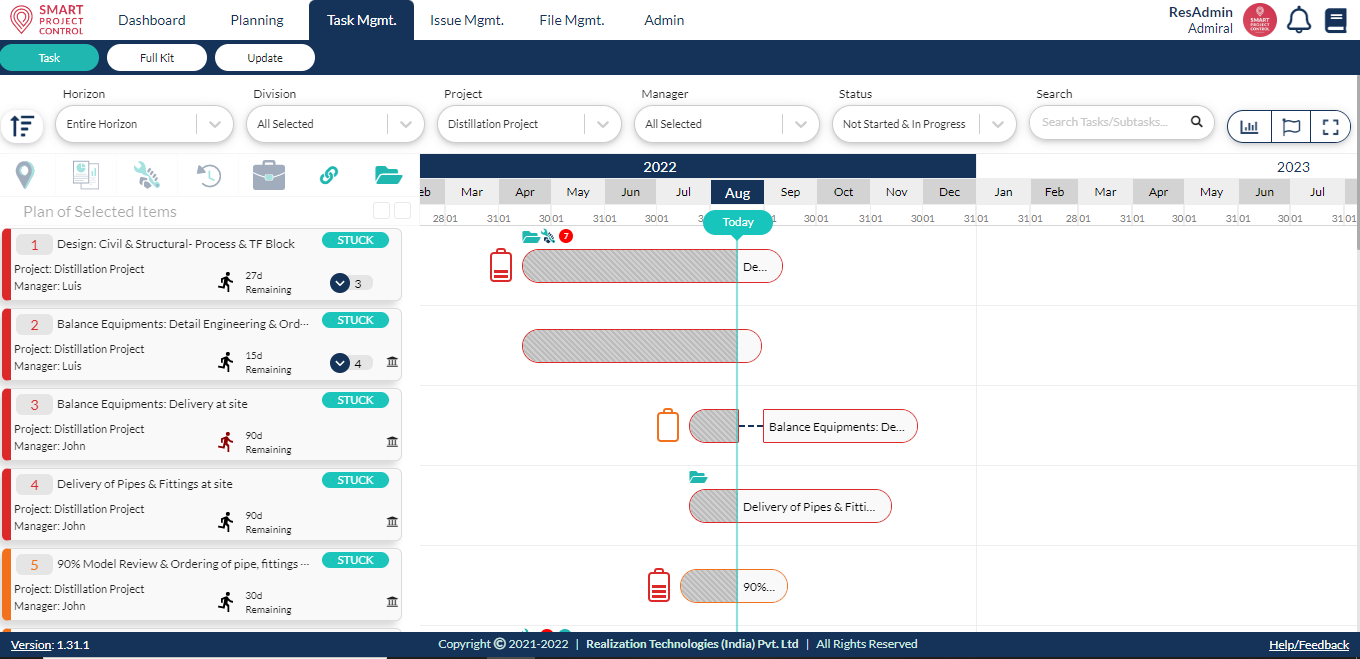Check the second box next to Plan of Selected Items

(x=401, y=211)
